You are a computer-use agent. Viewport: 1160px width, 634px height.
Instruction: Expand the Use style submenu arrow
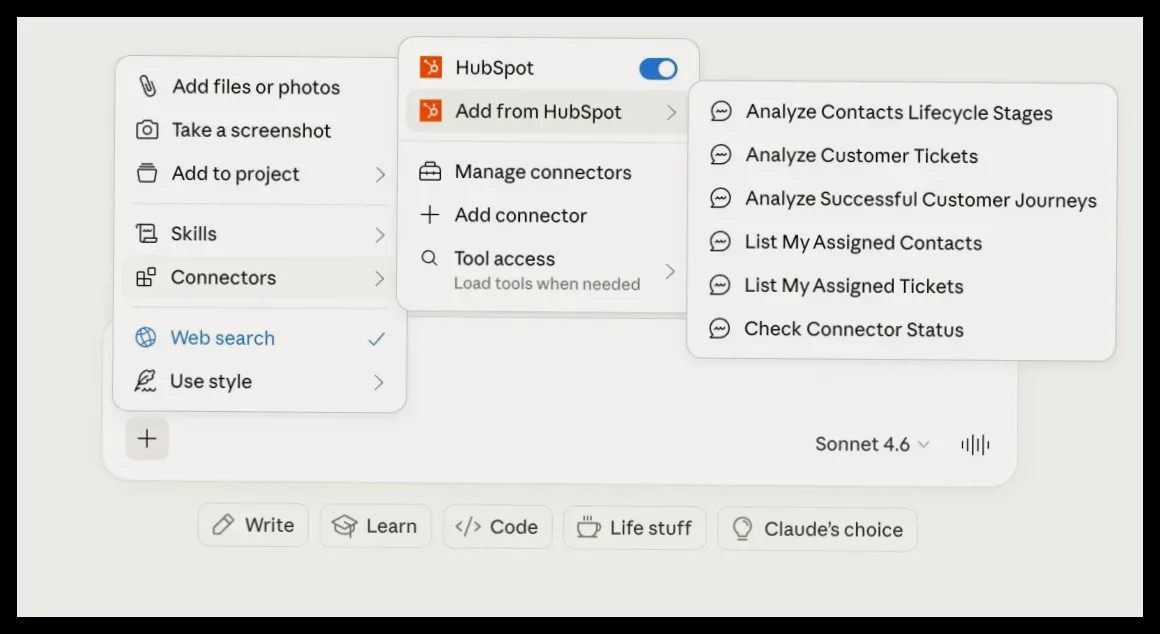click(379, 382)
